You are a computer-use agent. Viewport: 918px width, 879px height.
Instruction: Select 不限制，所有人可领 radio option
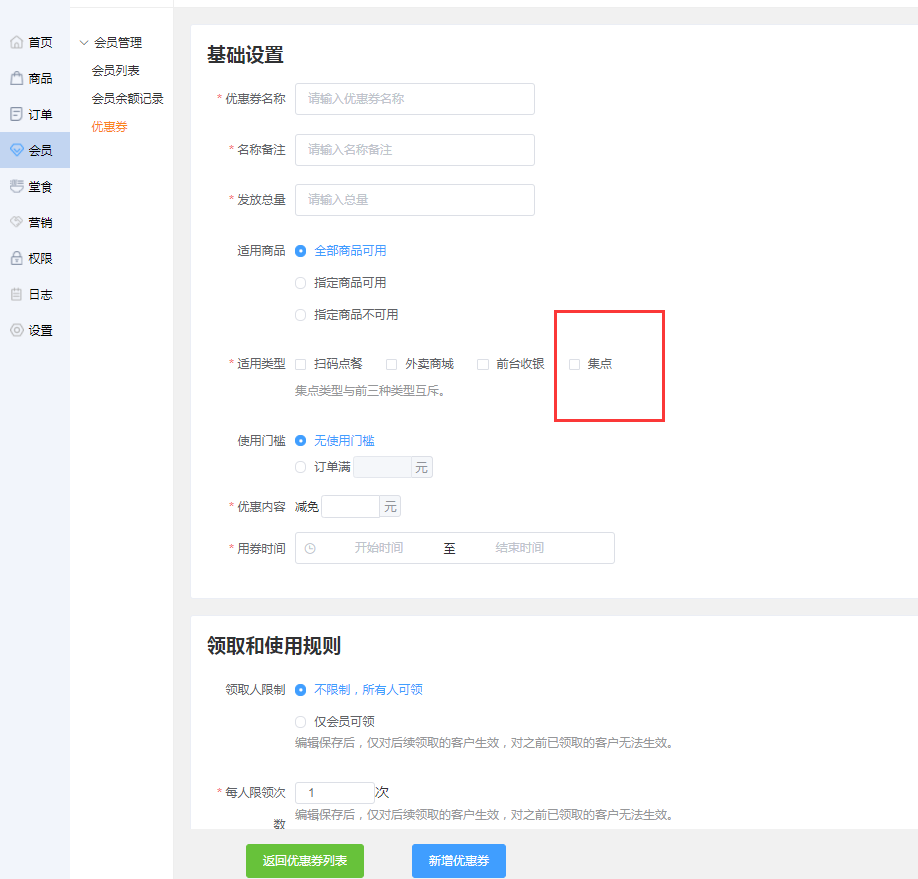pos(300,690)
